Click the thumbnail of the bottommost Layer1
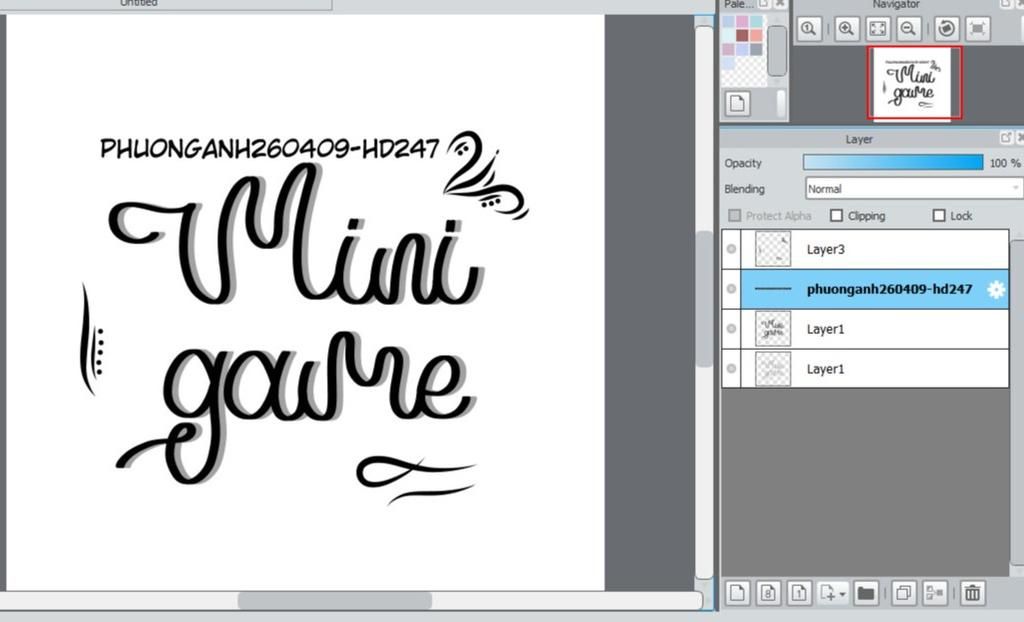Screen dimensions: 1024x622 (x=773, y=368)
